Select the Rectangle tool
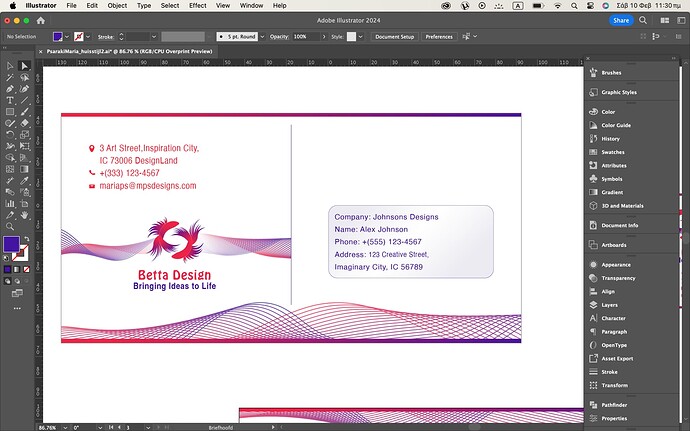 [x=10, y=112]
